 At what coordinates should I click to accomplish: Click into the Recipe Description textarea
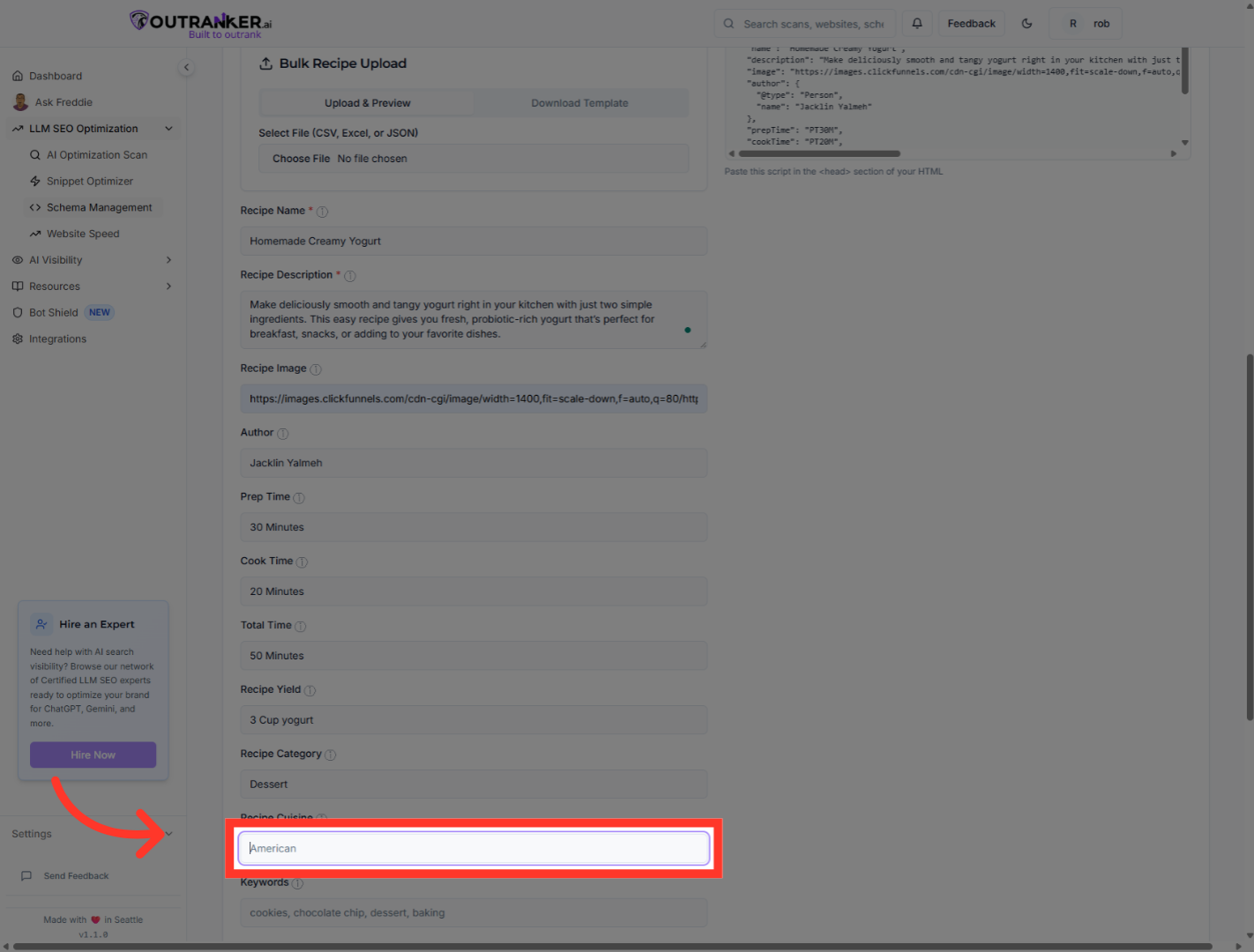pyautogui.click(x=474, y=320)
